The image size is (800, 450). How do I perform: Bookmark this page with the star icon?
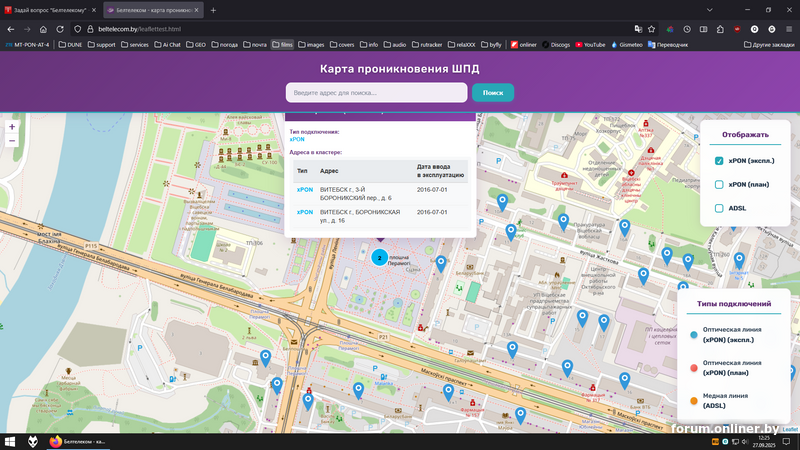coord(652,29)
